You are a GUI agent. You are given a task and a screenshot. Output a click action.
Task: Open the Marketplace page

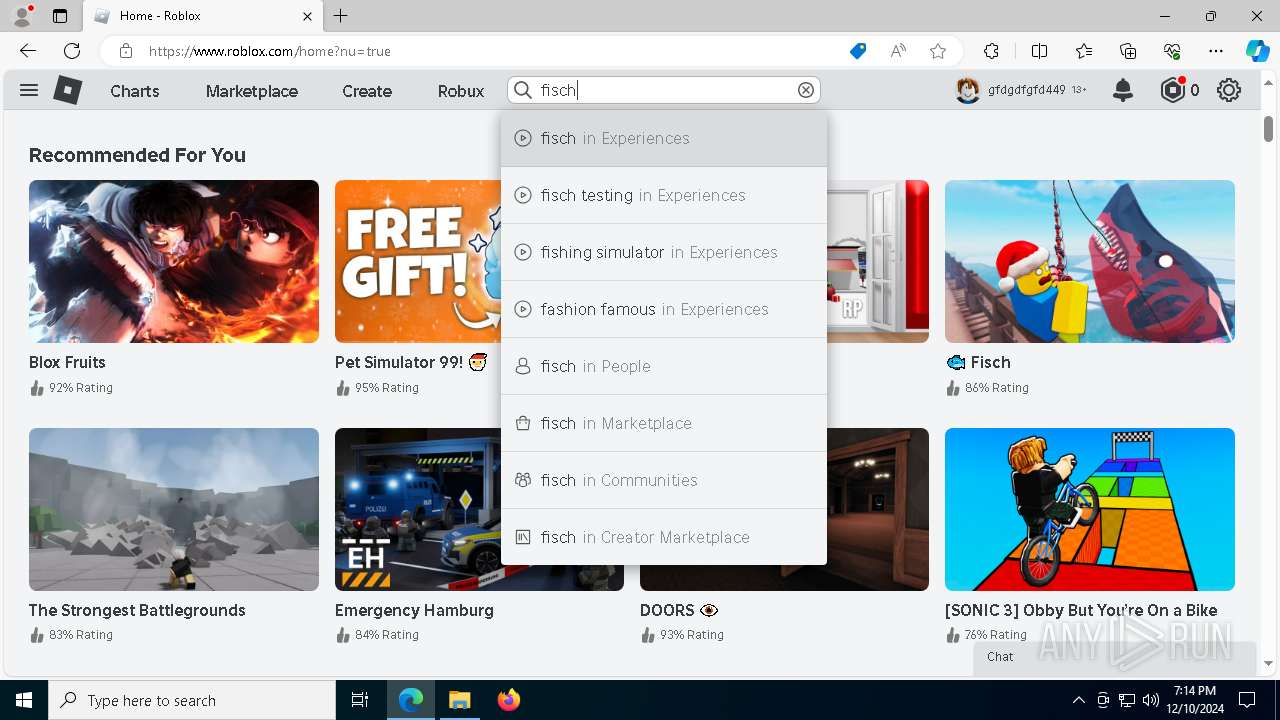(x=252, y=91)
